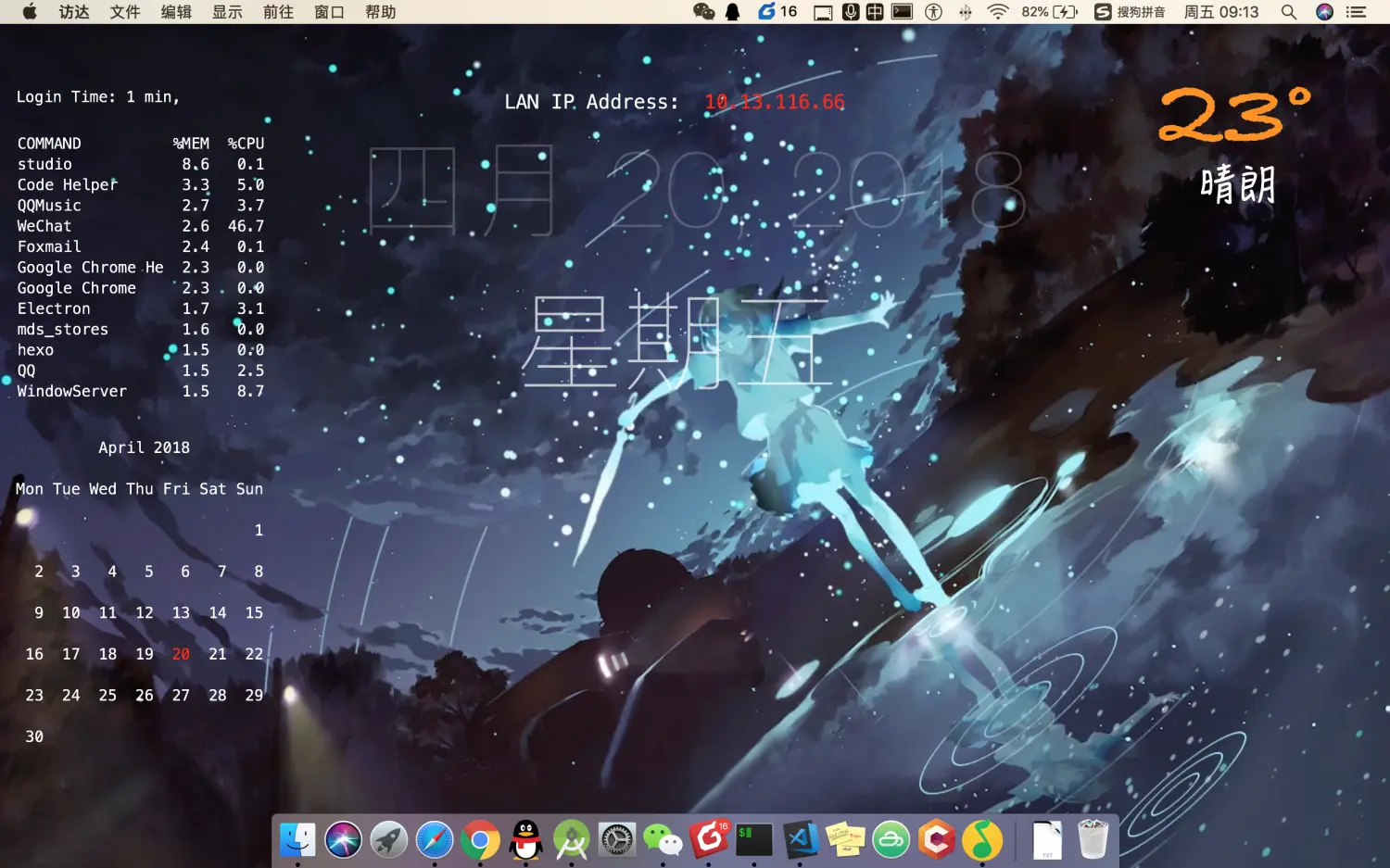Viewport: 1390px width, 868px height.
Task: Open Google Chrome from the Dock
Action: pyautogui.click(x=480, y=840)
